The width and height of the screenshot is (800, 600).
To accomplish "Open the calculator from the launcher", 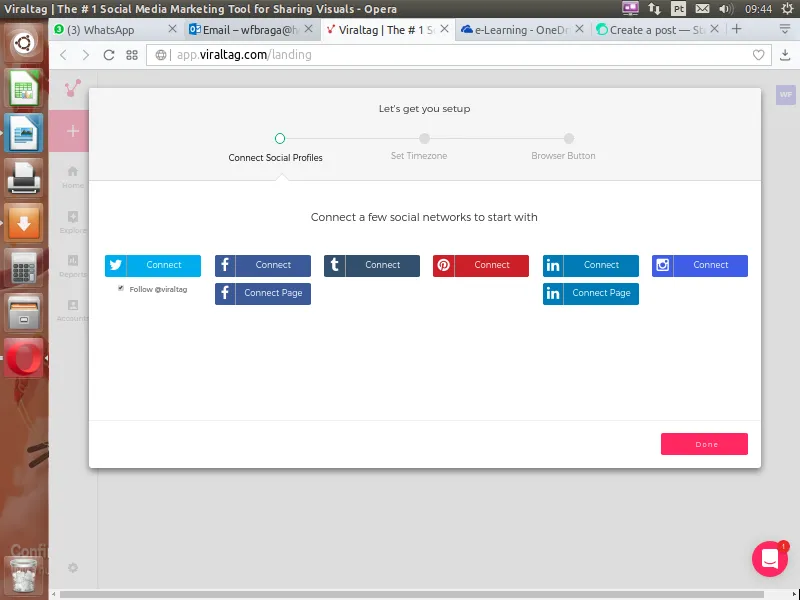I will point(23,267).
